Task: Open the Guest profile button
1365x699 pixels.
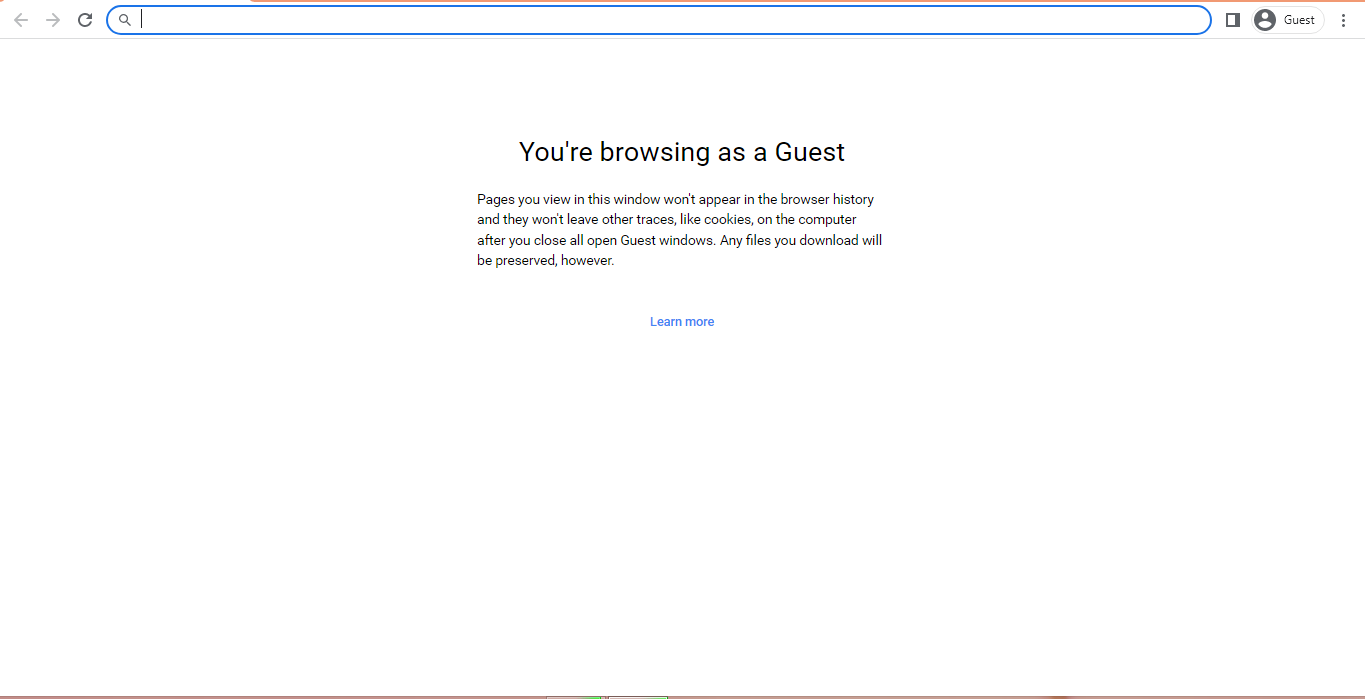Action: [1288, 20]
